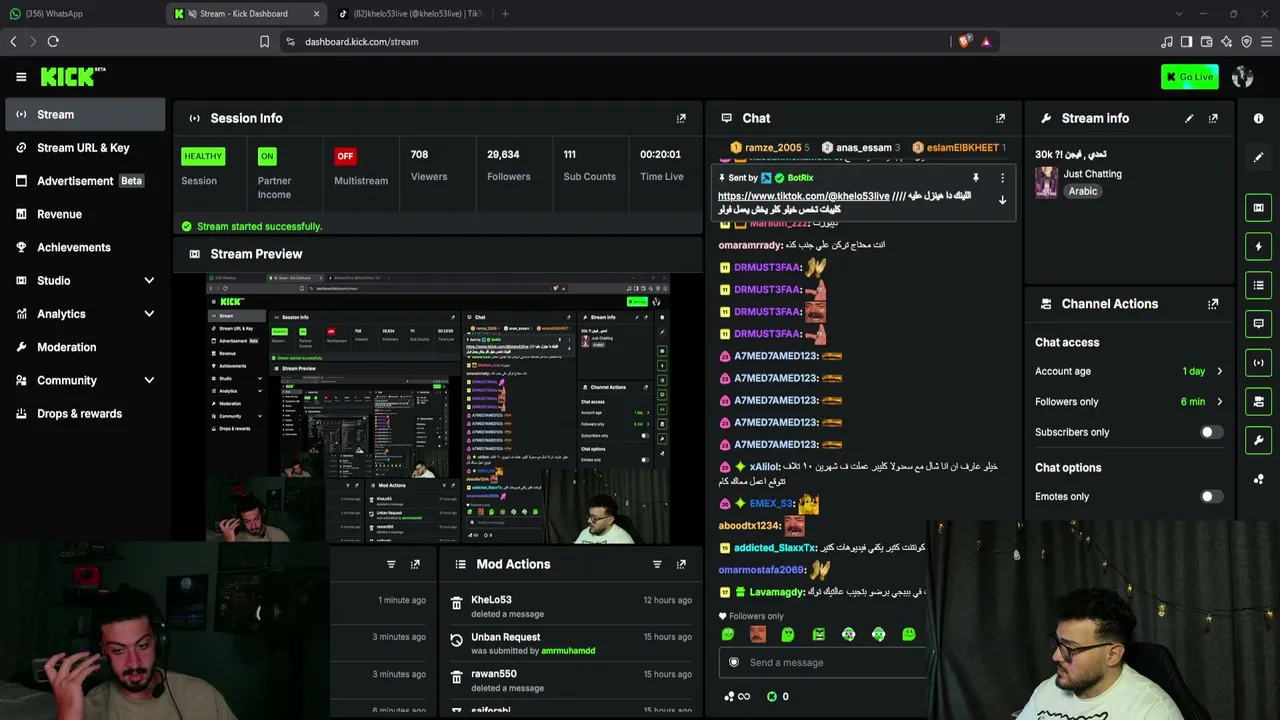The height and width of the screenshot is (720, 1280).
Task: Open the Brave wallet icon
Action: pos(1206,42)
